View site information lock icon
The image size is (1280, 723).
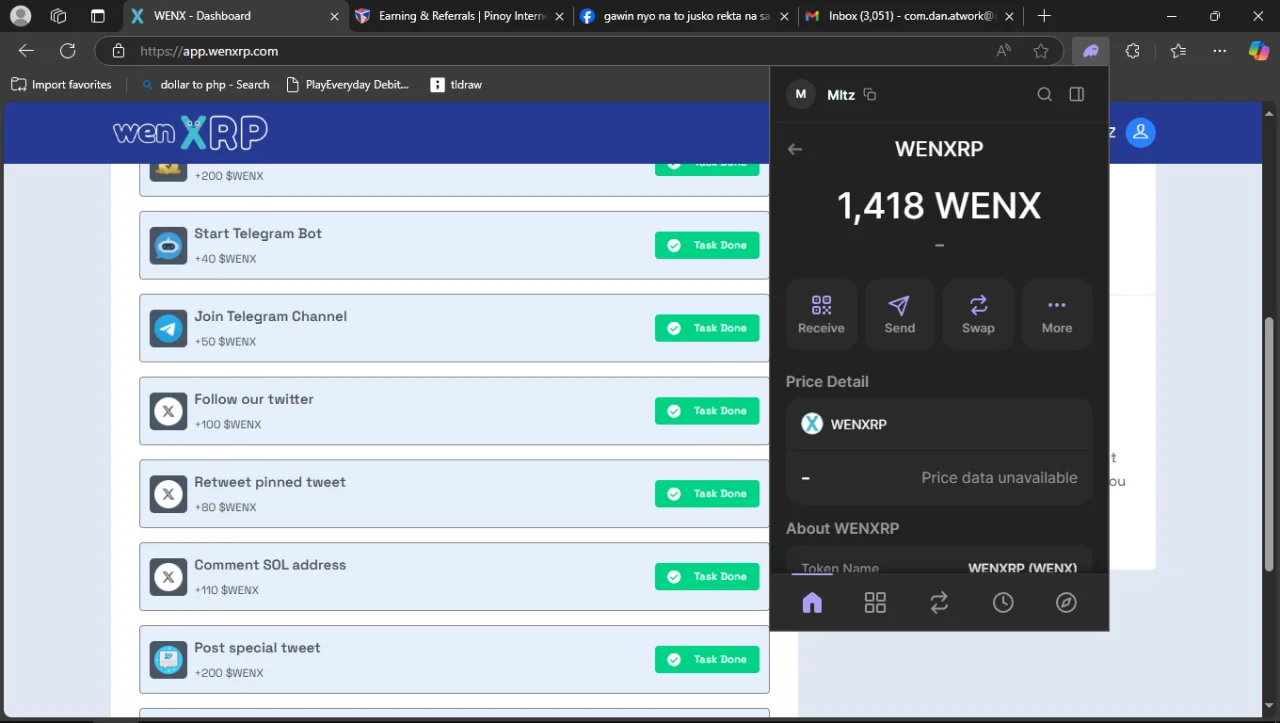pos(118,51)
